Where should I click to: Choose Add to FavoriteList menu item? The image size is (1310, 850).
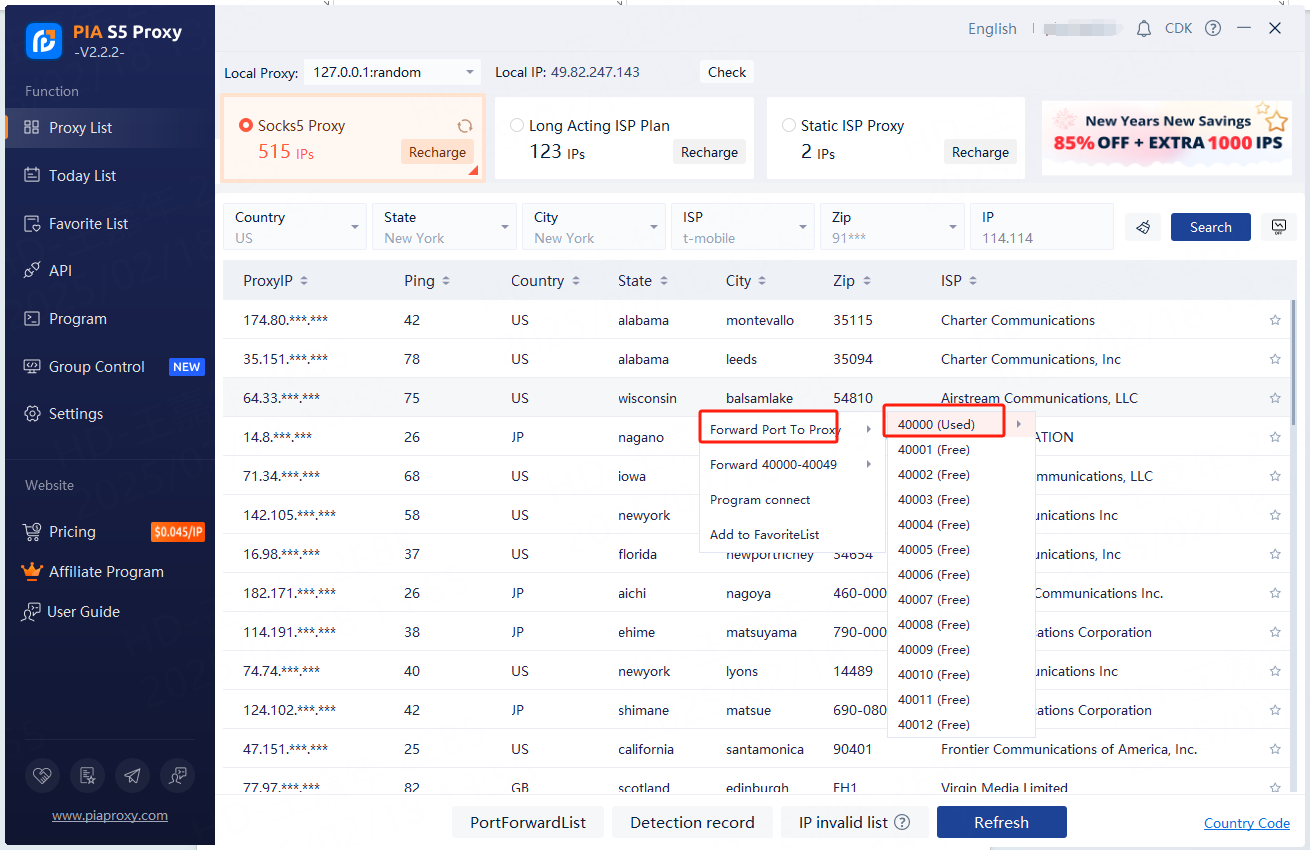click(790, 534)
